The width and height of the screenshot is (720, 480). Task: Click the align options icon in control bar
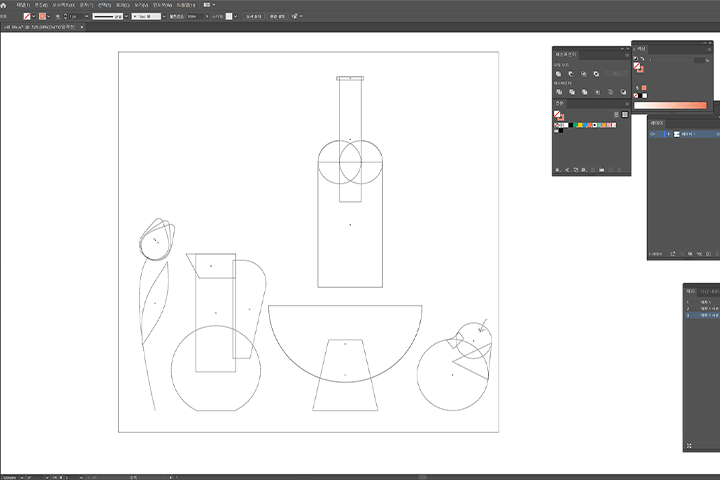295,16
